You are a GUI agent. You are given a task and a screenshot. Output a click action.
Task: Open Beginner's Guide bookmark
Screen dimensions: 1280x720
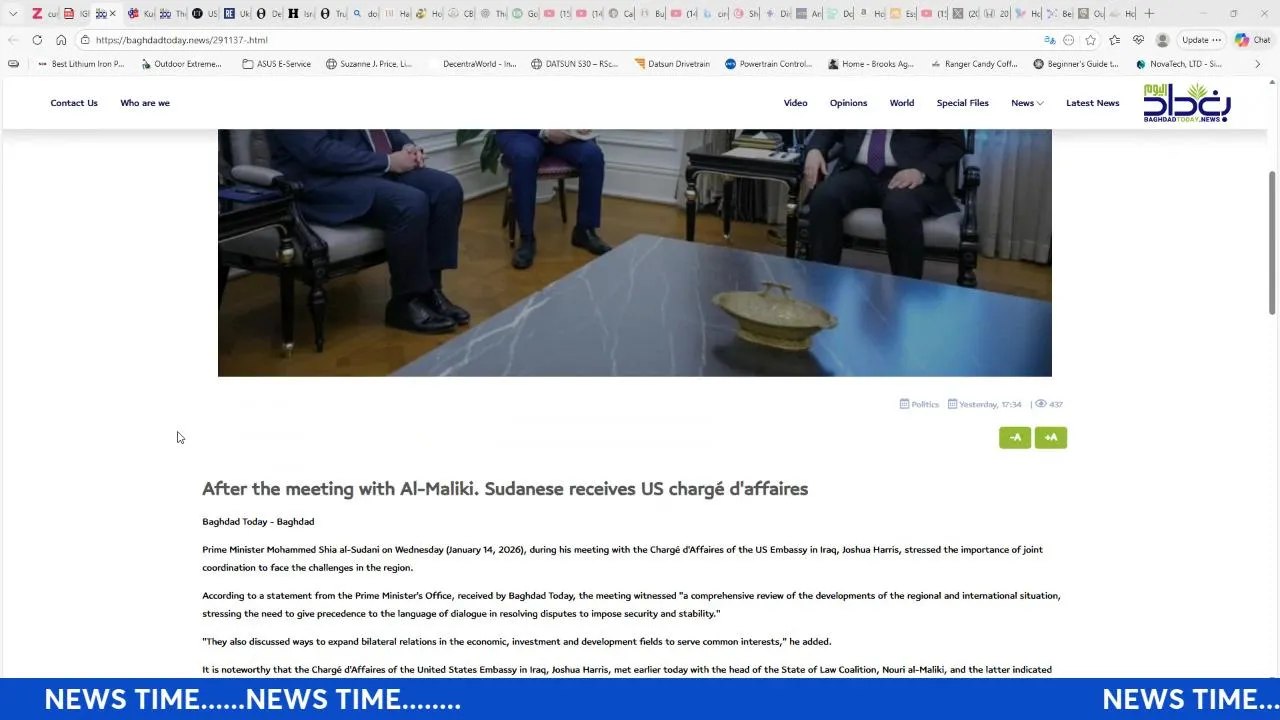1076,64
